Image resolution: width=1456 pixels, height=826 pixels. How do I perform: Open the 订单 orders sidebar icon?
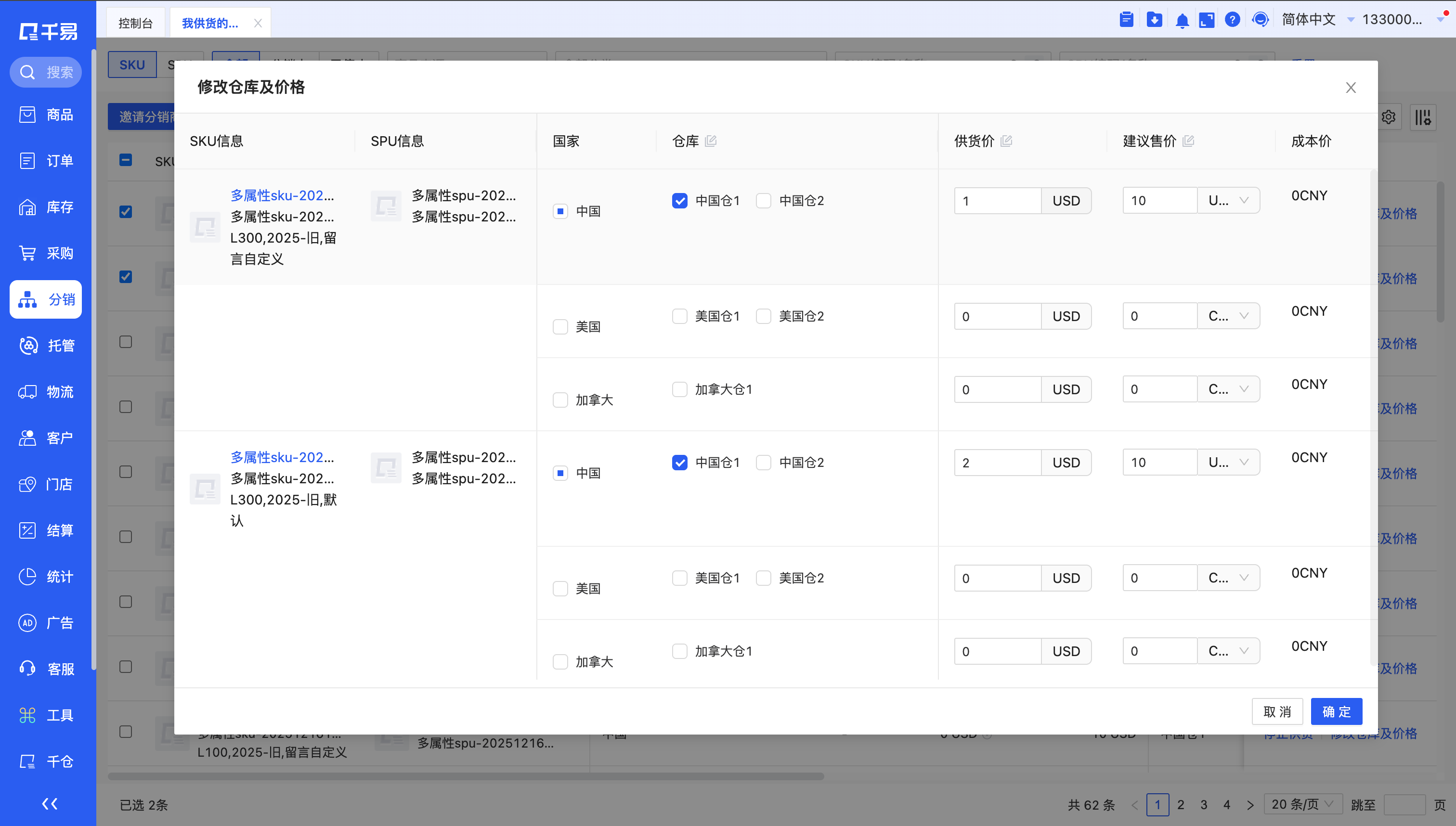tap(27, 161)
